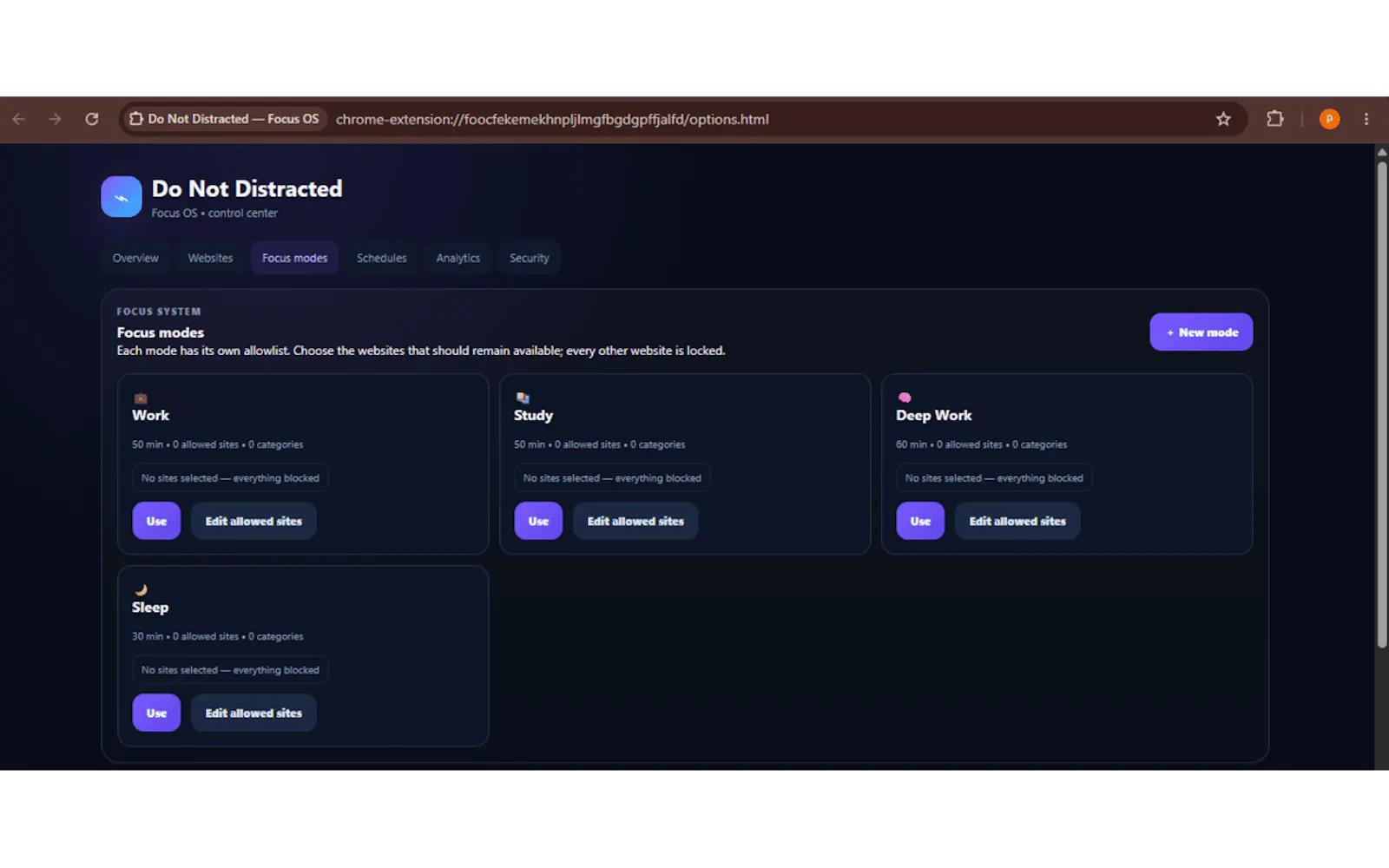
Task: Reload the page with the refresh icon
Action: tap(92, 119)
